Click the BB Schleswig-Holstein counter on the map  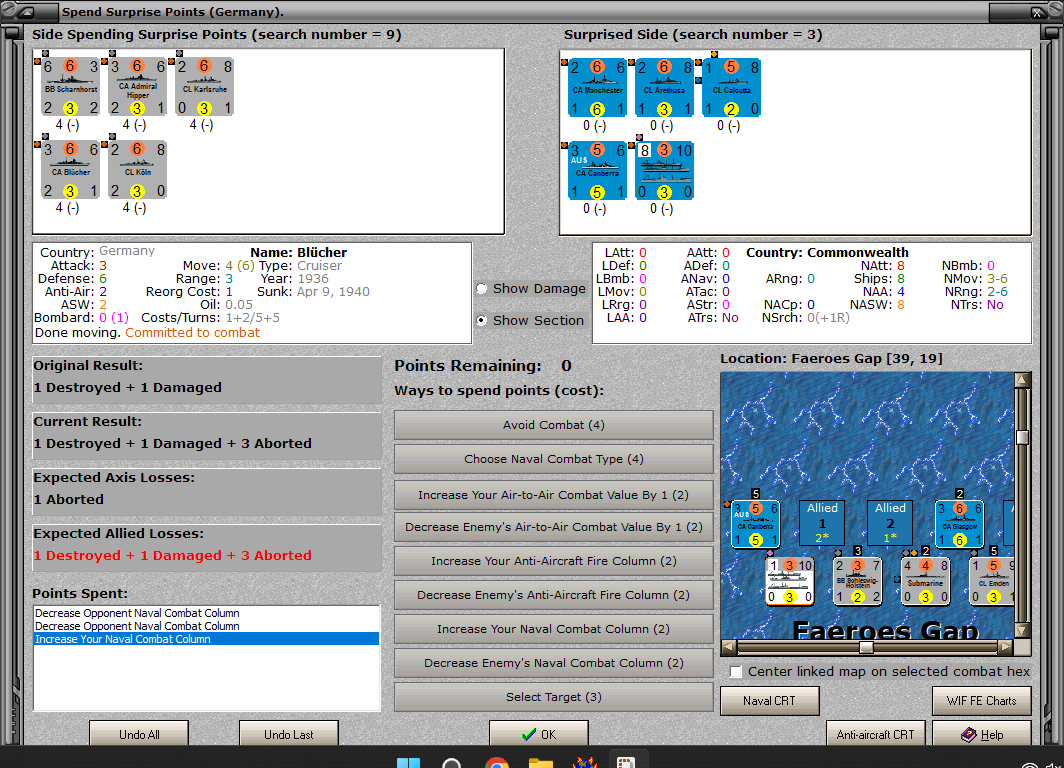857,581
